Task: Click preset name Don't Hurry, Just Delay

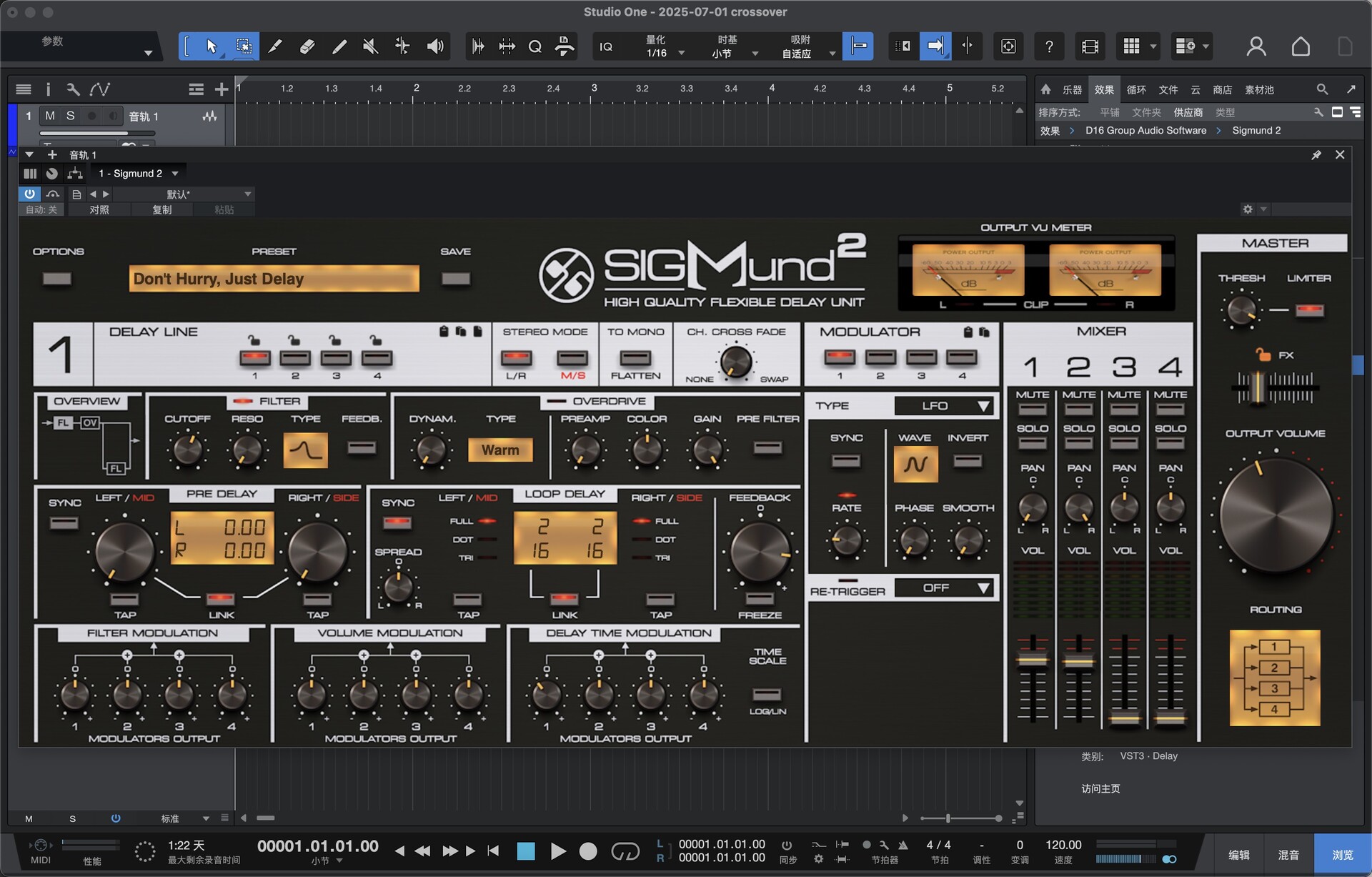Action: pyautogui.click(x=274, y=279)
